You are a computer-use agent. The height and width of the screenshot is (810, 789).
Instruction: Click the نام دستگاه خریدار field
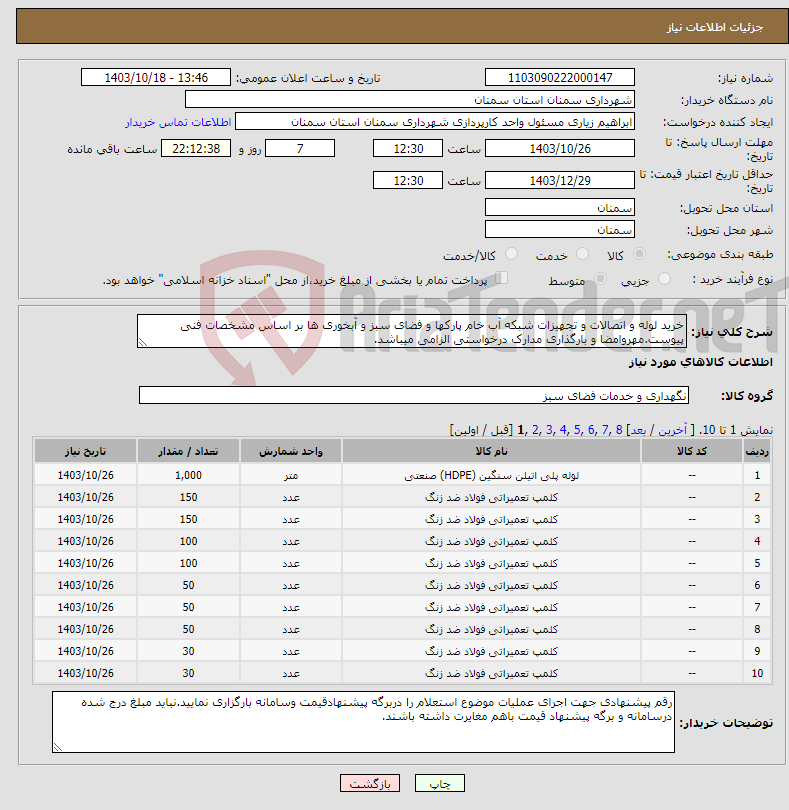[410, 100]
